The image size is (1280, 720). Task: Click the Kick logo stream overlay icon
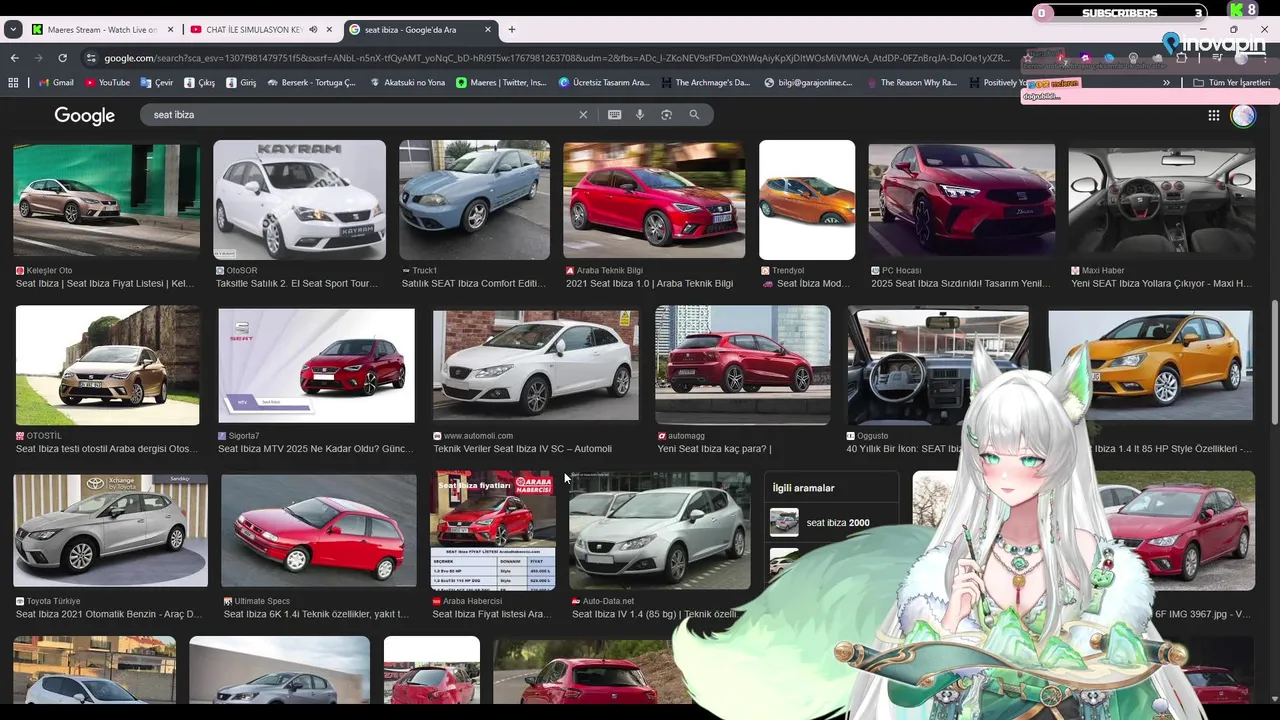click(1237, 10)
